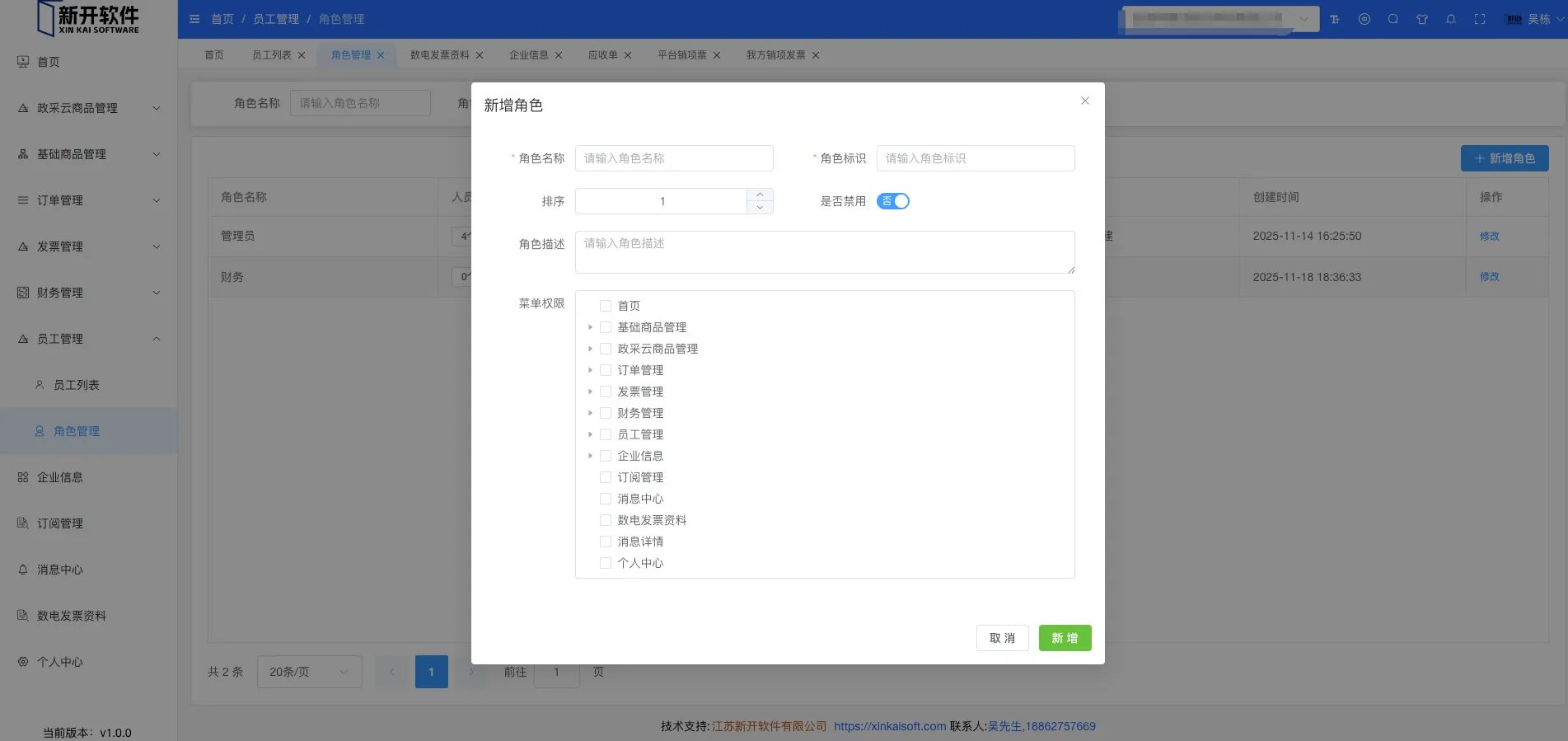Close the 新增角色 dialog with X icon
This screenshot has width=1568, height=741.
[x=1084, y=101]
